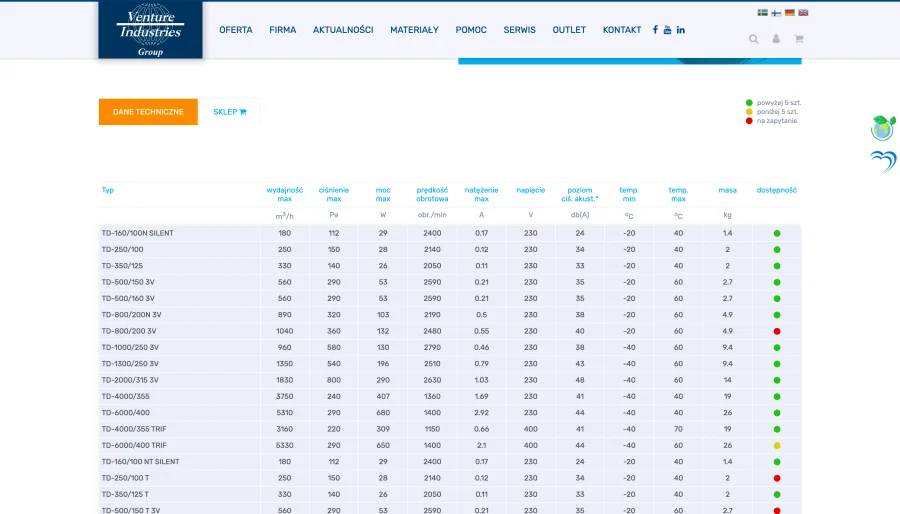Select row TD-500/150 3V
Image resolution: width=900 pixels, height=514 pixels.
(x=449, y=282)
